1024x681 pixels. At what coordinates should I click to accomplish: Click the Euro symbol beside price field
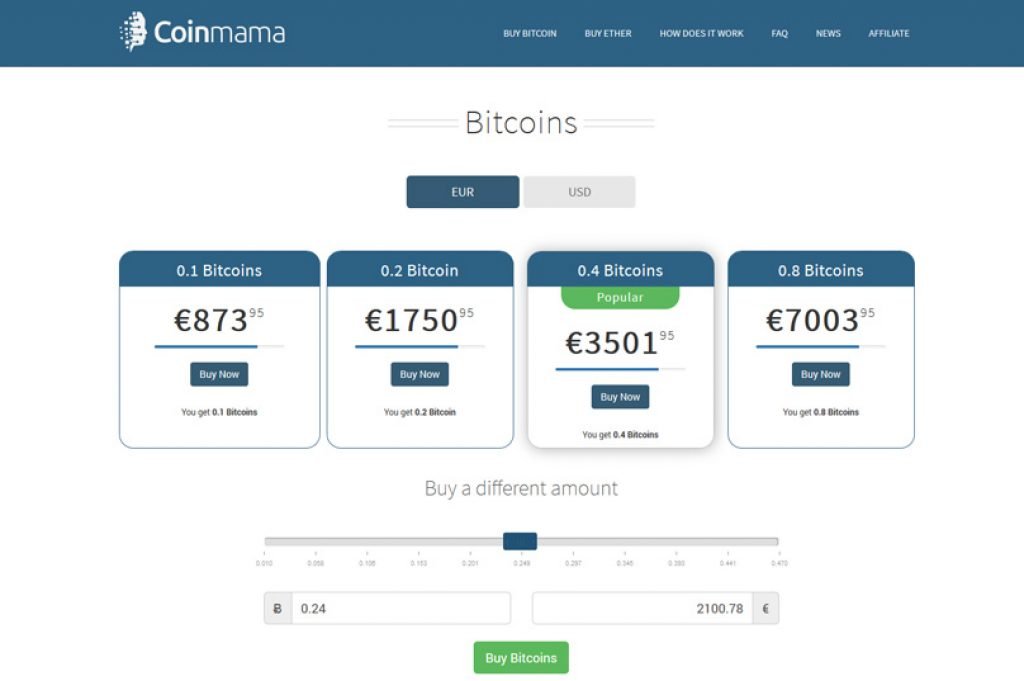[x=765, y=609]
